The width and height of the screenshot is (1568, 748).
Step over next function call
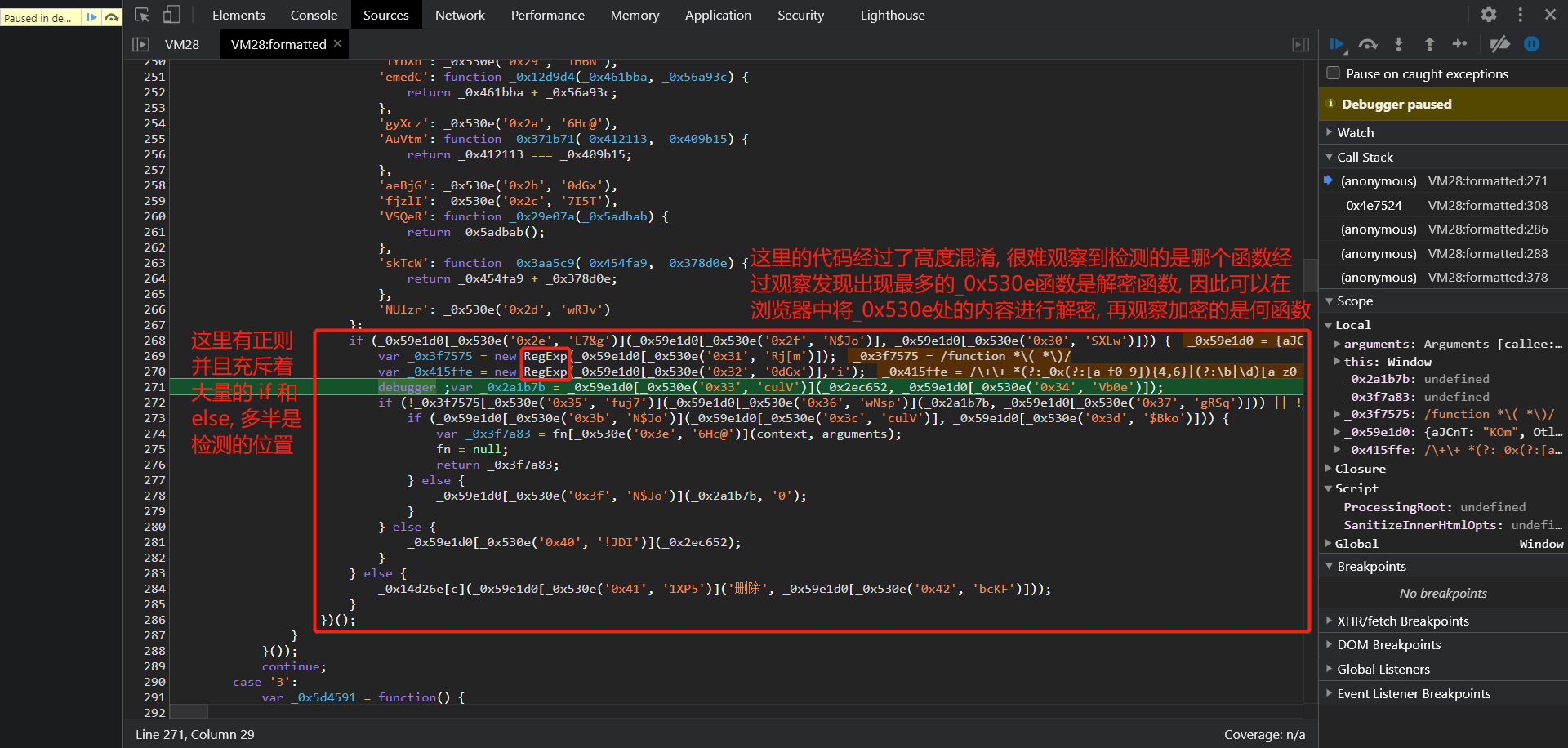(1368, 44)
